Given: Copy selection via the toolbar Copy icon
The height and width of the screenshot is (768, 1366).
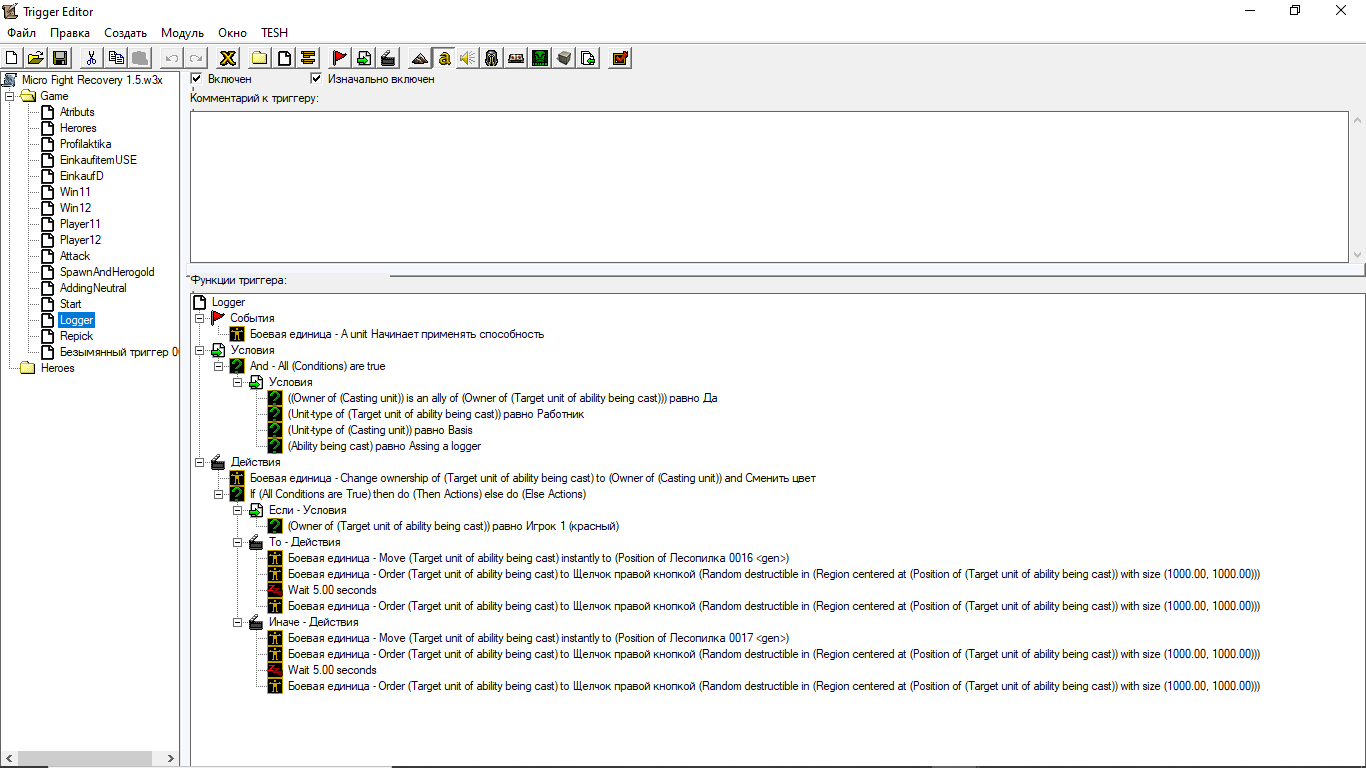Looking at the screenshot, I should click(x=116, y=58).
